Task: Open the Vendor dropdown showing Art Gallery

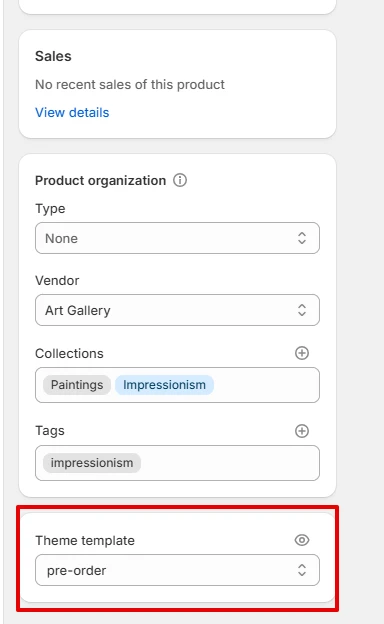Action: click(177, 310)
